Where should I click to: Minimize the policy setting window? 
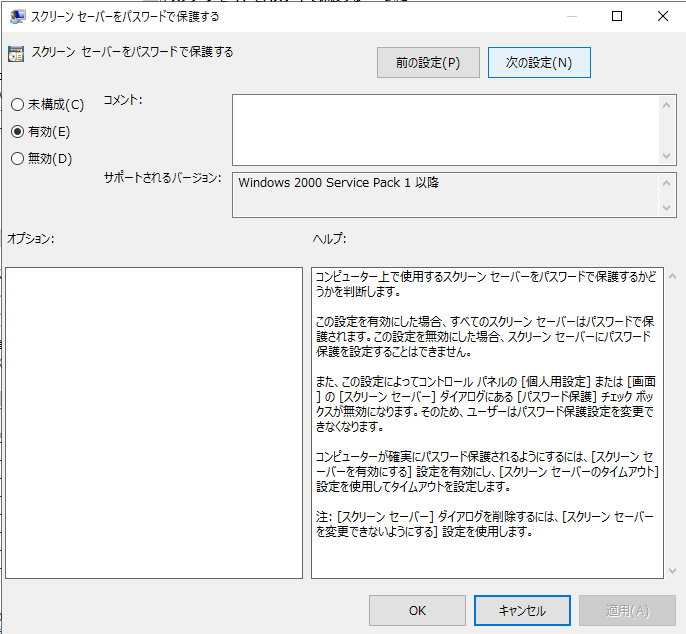click(570, 16)
